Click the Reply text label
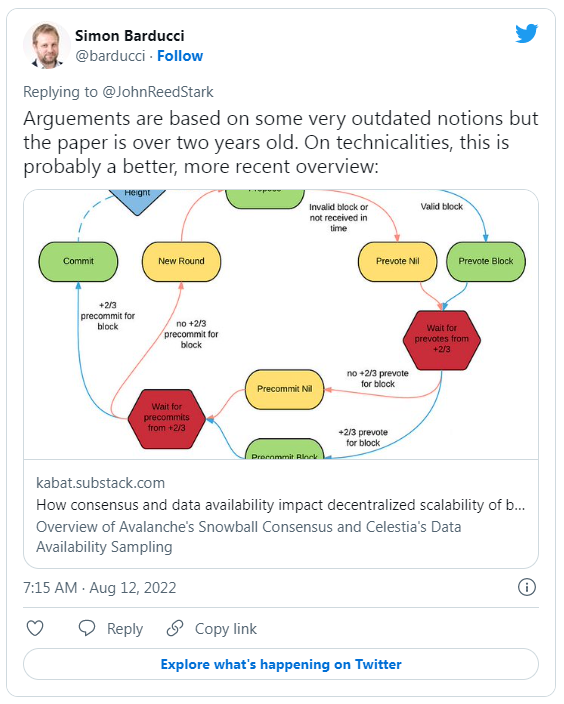Image resolution: width=564 pixels, height=704 pixels. [x=125, y=629]
